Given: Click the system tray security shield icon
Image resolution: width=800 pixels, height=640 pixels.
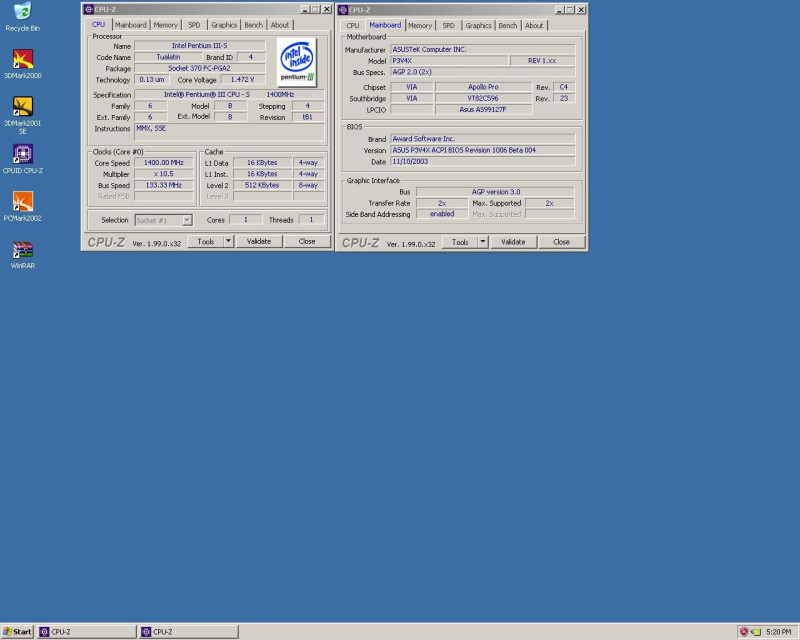Looking at the screenshot, I should click(x=744, y=632).
